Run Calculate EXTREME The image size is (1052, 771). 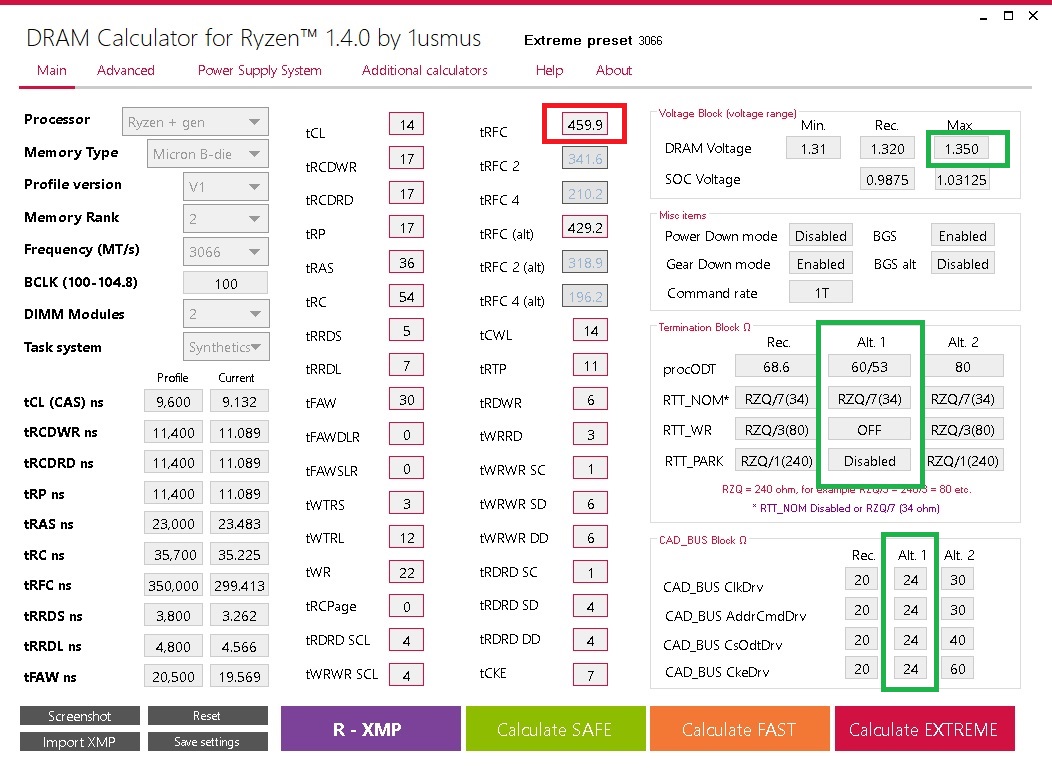[924, 729]
